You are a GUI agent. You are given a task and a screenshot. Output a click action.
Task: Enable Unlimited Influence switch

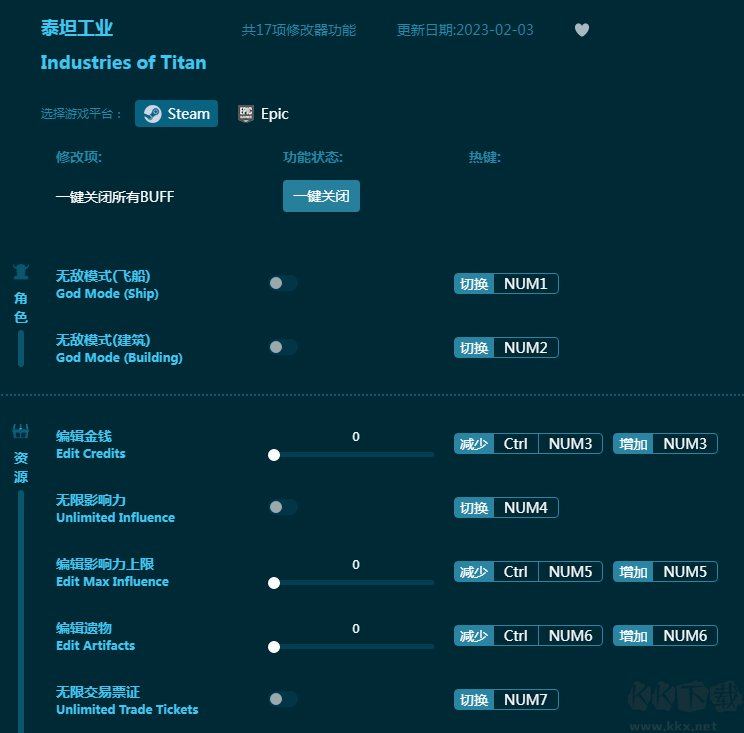point(283,507)
